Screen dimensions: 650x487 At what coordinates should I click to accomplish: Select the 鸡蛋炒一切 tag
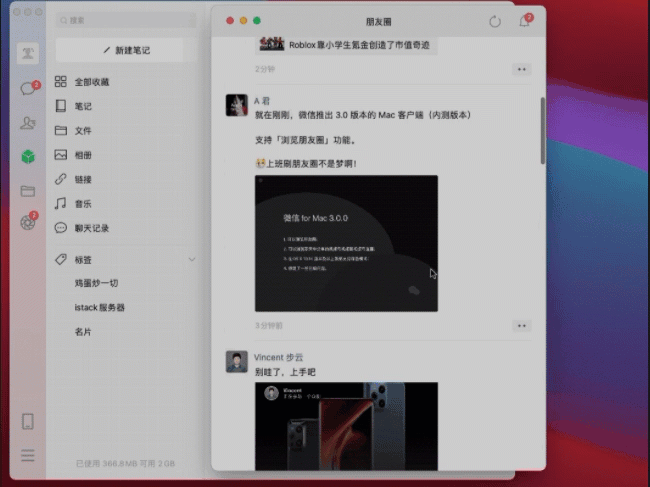[97, 283]
